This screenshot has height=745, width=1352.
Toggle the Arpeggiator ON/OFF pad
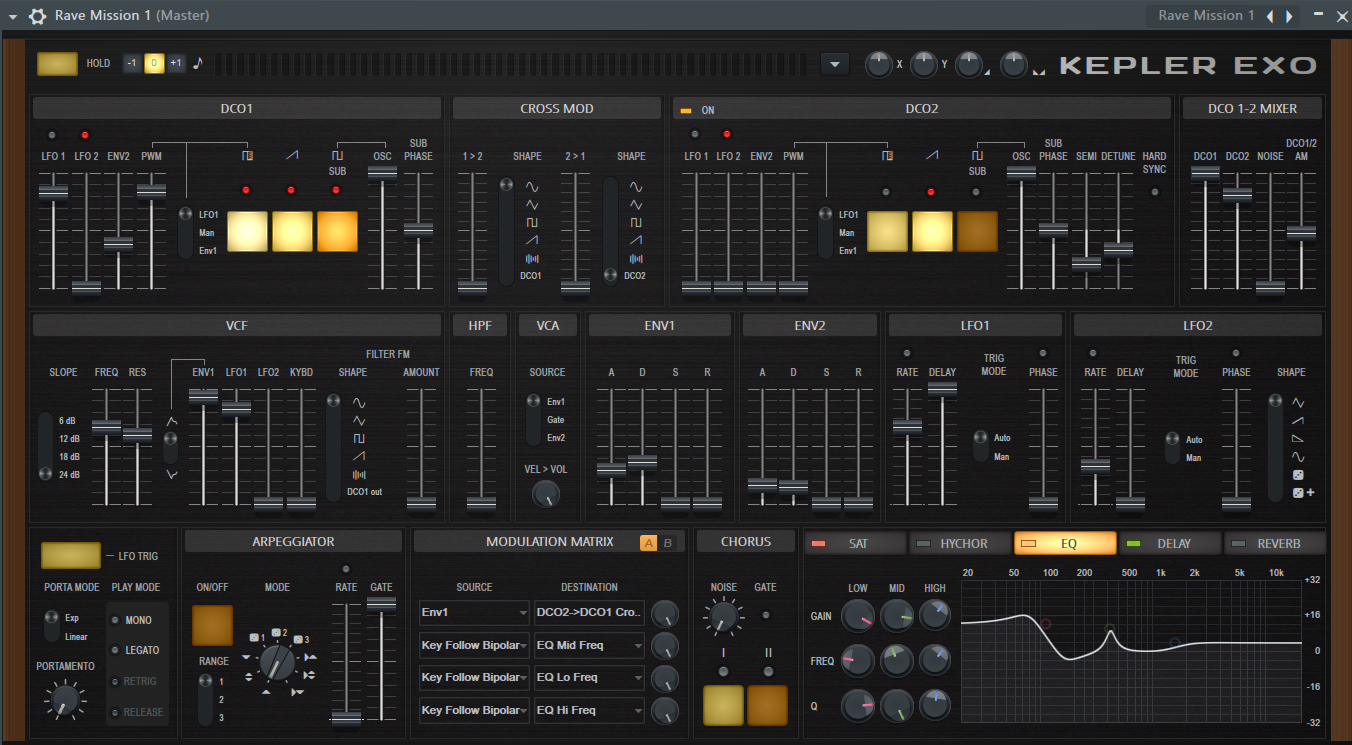[212, 625]
